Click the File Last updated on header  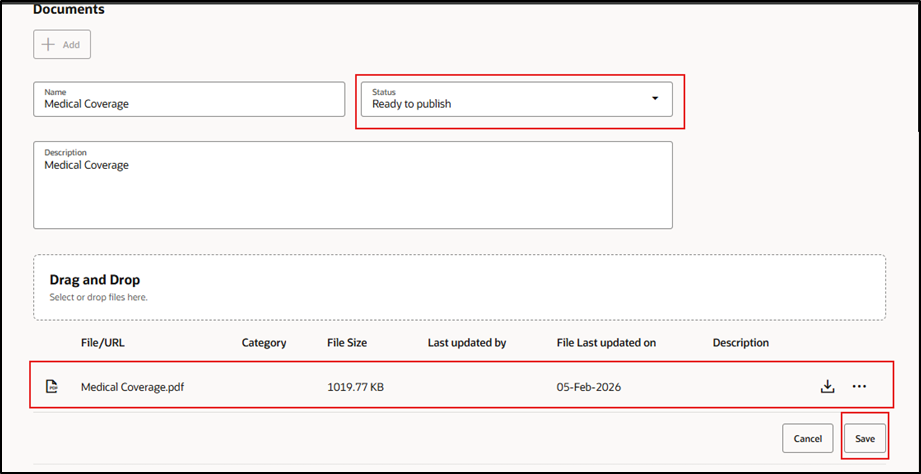pyautogui.click(x=606, y=342)
